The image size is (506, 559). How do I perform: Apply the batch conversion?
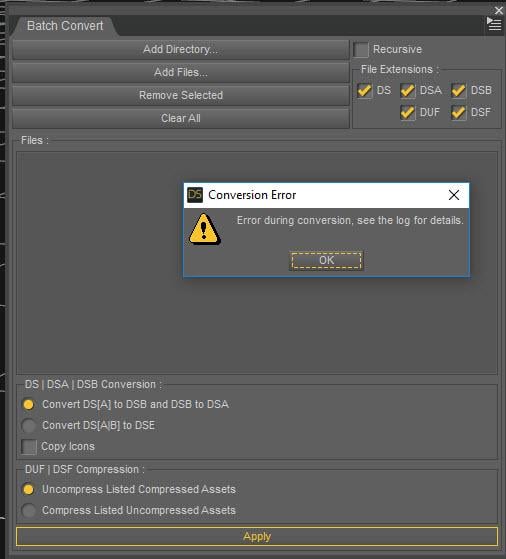(x=257, y=537)
